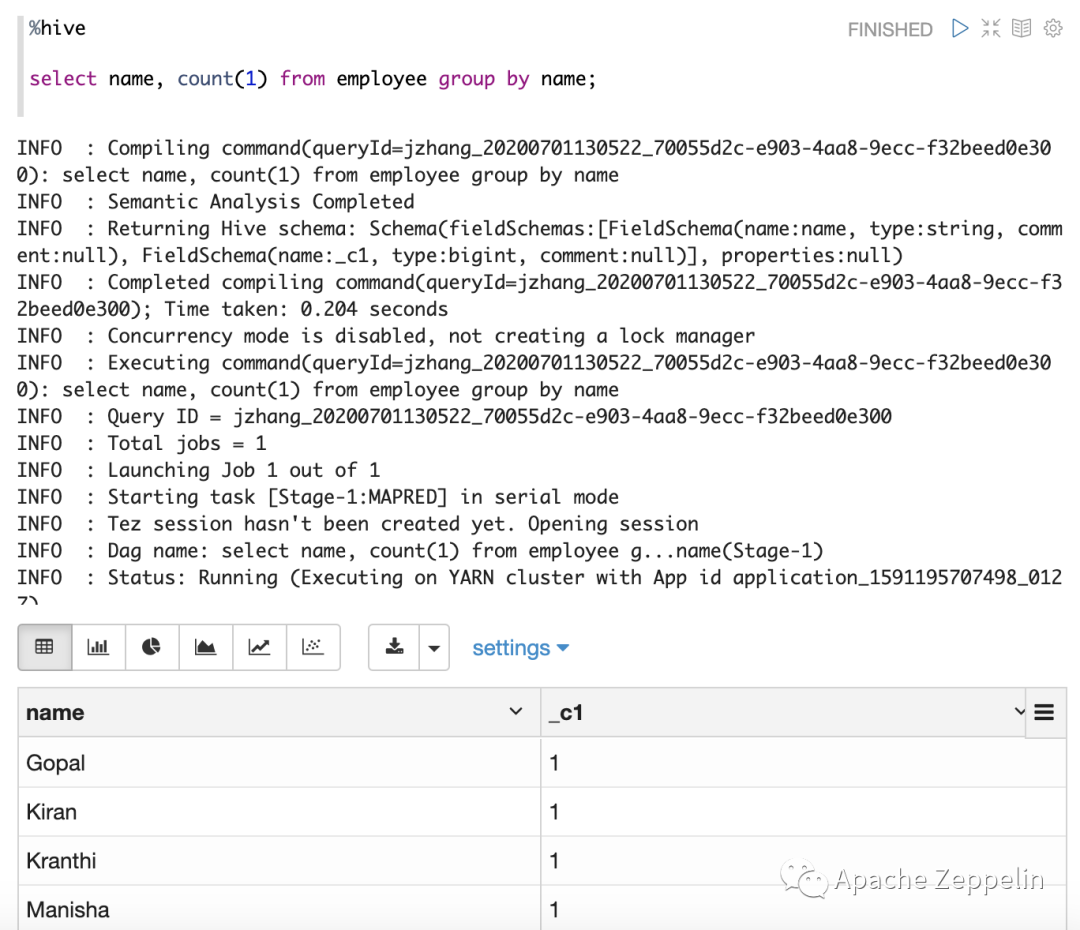This screenshot has height=930, width=1080.
Task: Sort by the name column header
Action: (56, 713)
